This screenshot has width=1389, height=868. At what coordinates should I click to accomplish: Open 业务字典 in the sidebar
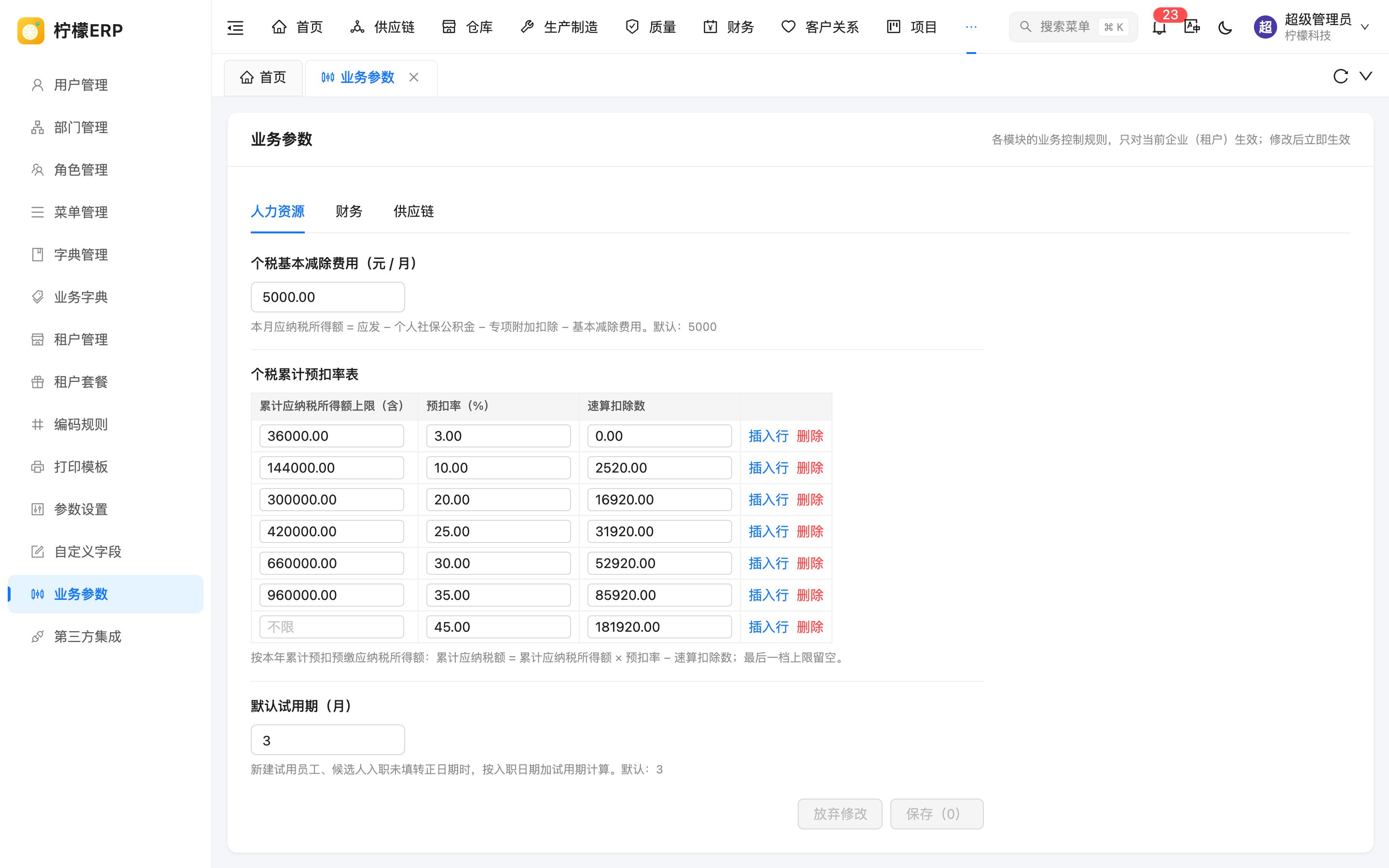click(x=106, y=298)
